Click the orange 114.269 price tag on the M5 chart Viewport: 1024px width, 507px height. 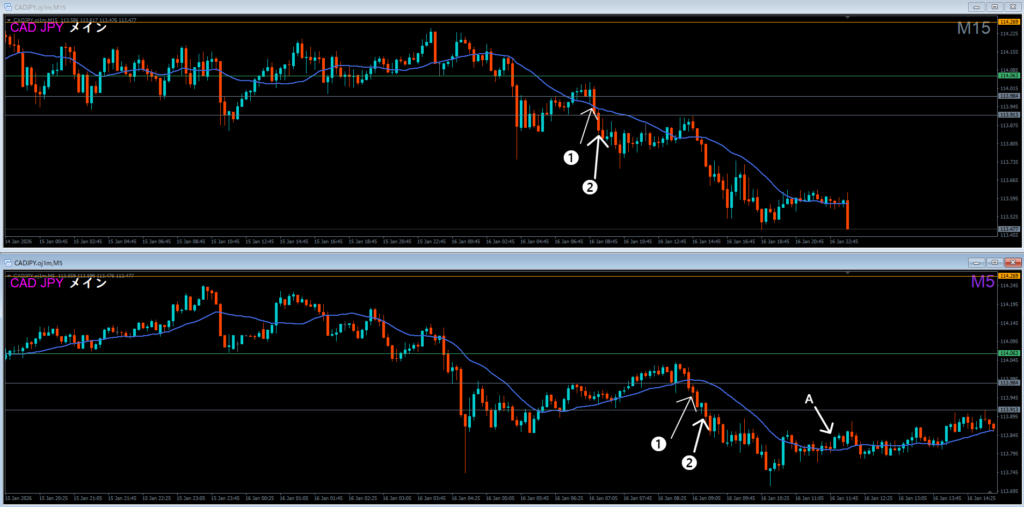coord(1009,277)
